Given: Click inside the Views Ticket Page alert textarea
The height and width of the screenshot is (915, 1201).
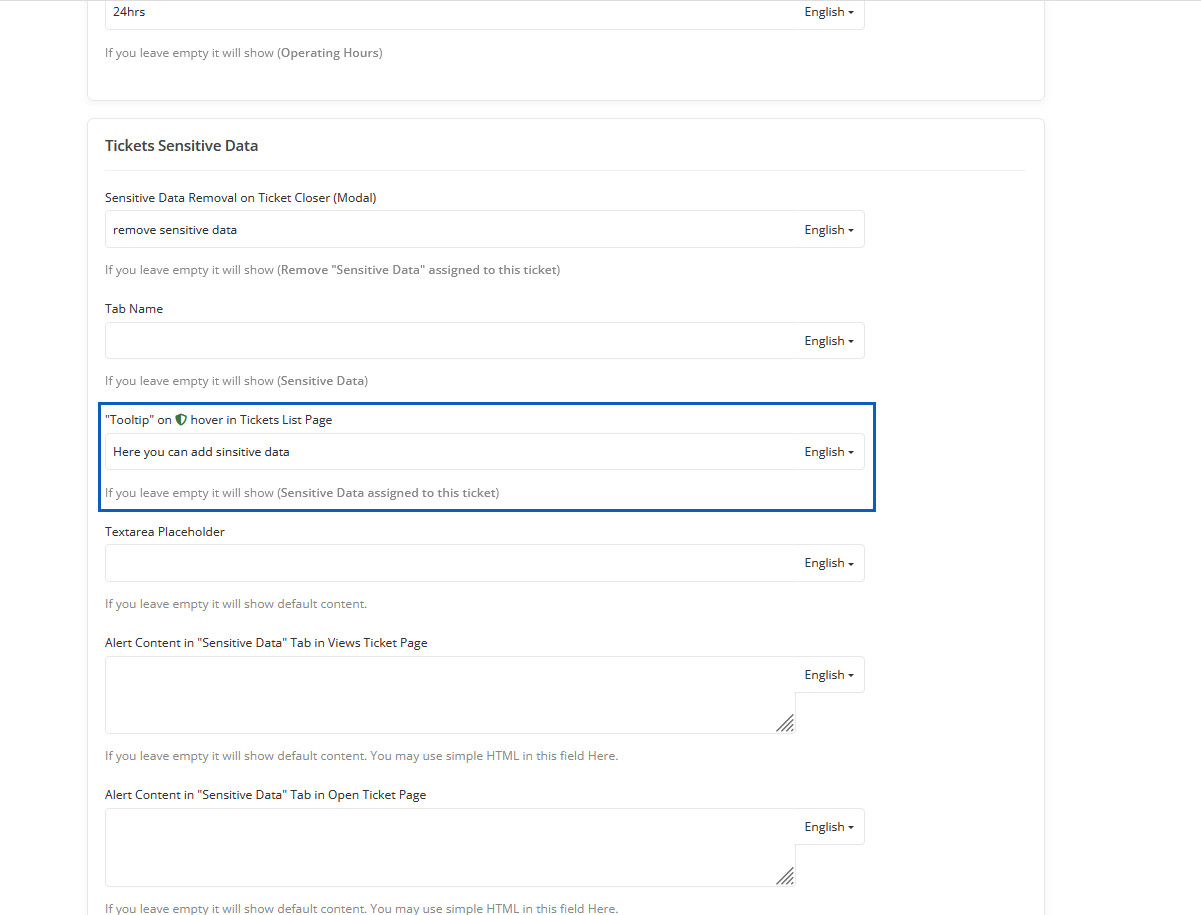Looking at the screenshot, I should [440, 695].
